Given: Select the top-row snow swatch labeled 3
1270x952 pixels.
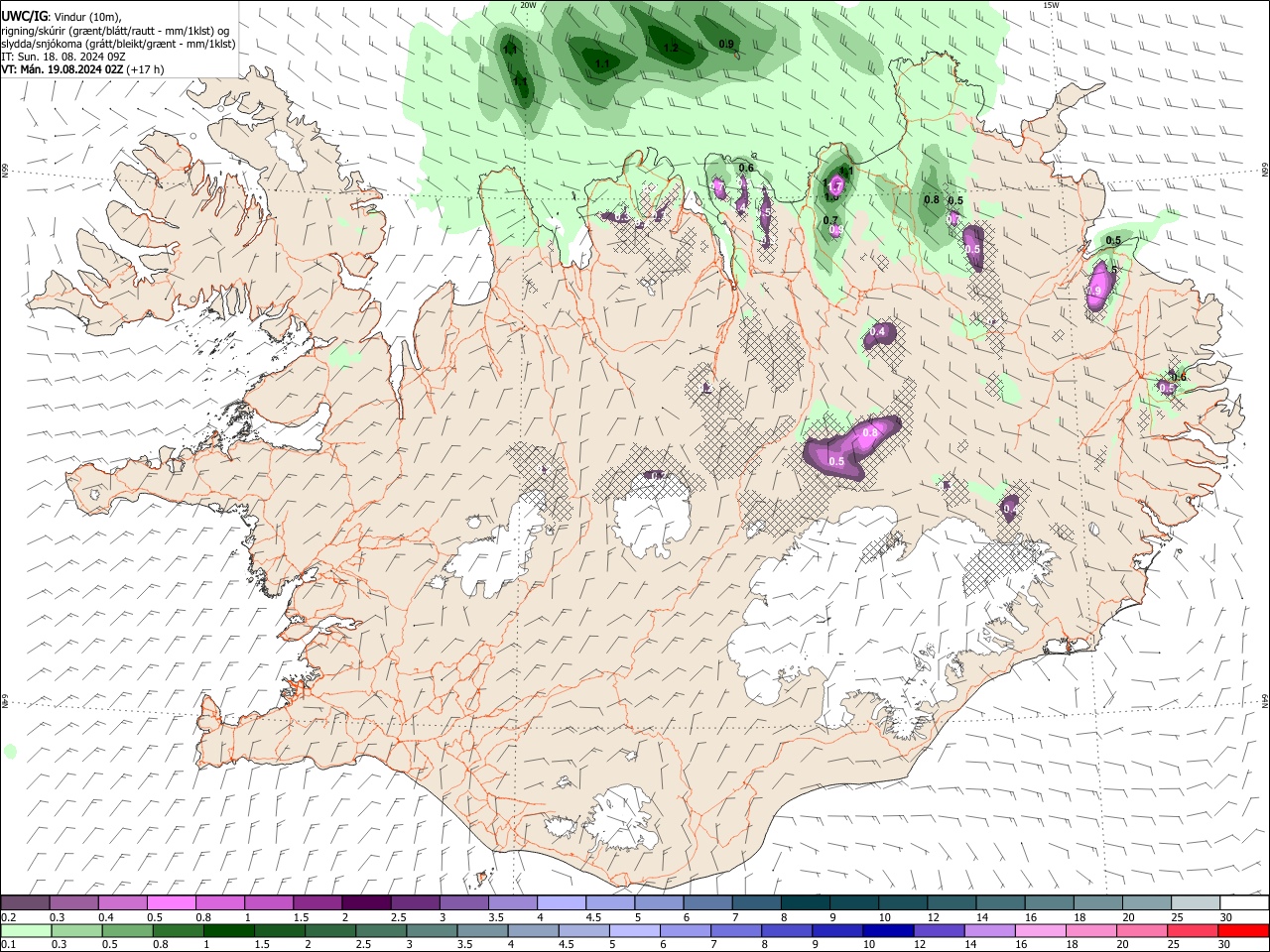Looking at the screenshot, I should click(x=463, y=903).
